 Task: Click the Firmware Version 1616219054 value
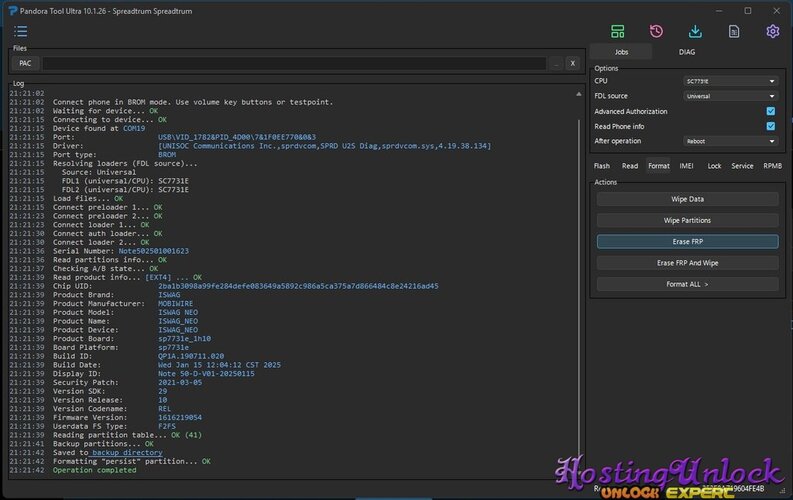pos(180,418)
